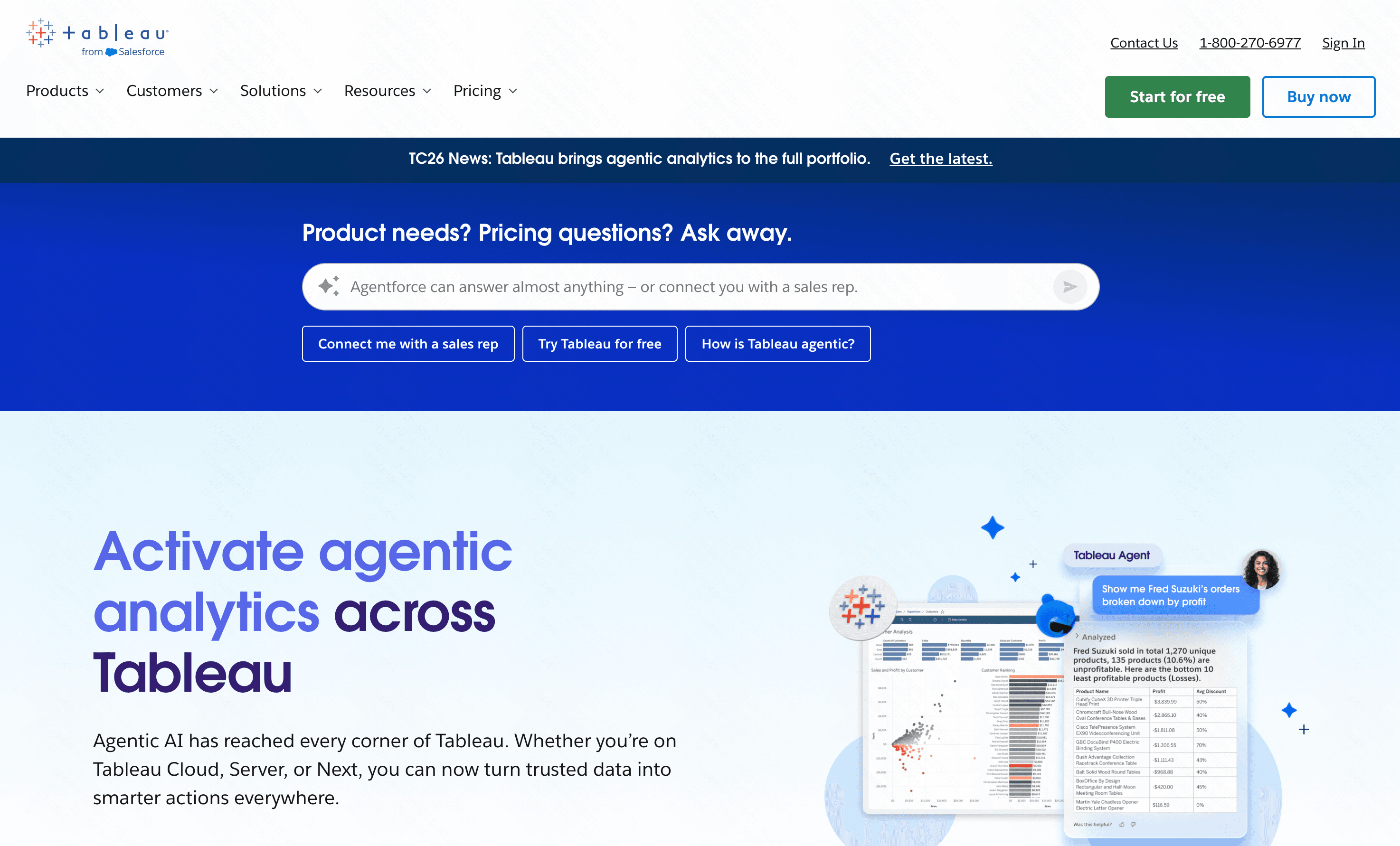The height and width of the screenshot is (846, 1400).
Task: Click the "Cisco TelePresence System" product row
Action: [x=1155, y=730]
